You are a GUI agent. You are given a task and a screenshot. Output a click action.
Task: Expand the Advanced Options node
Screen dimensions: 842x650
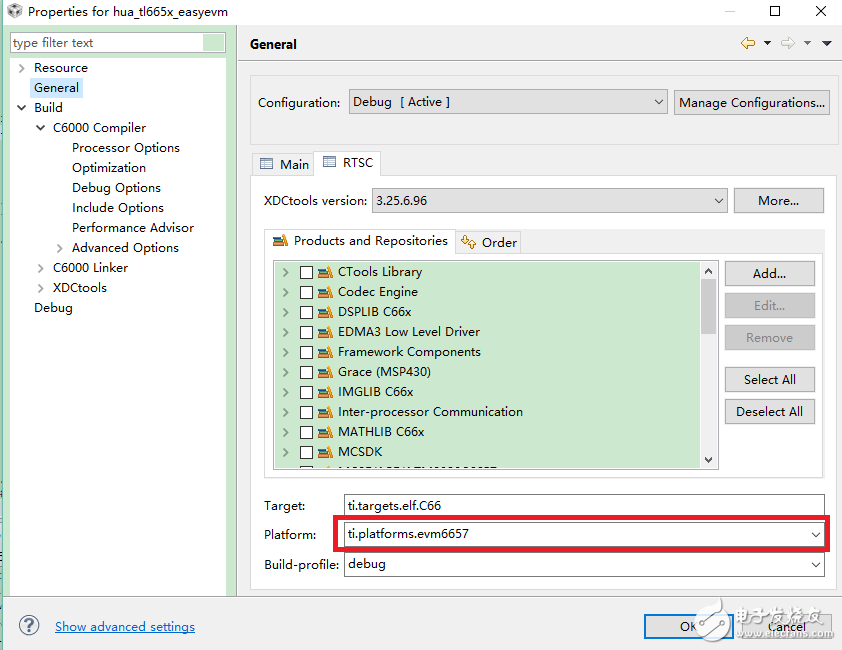(x=60, y=248)
